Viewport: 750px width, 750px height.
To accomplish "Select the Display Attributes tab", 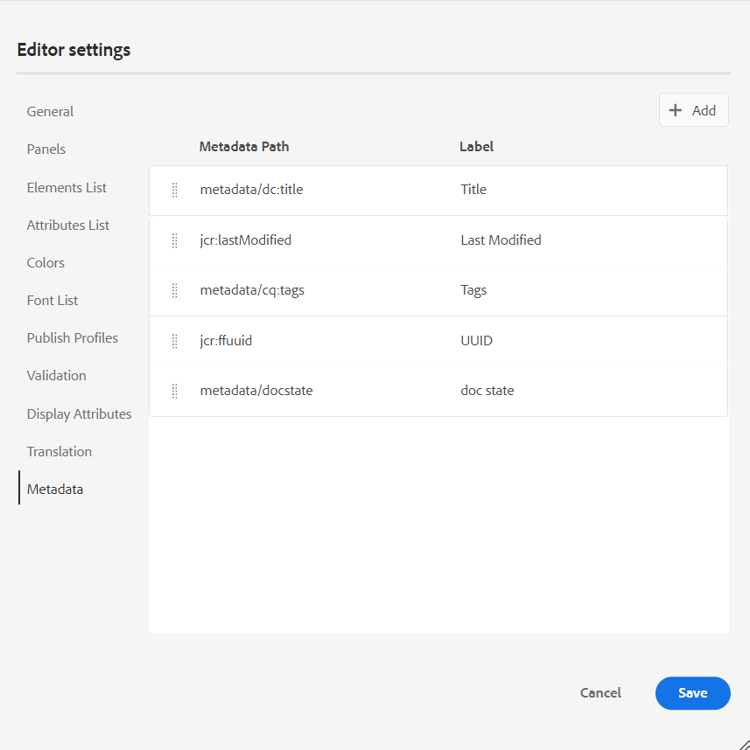I will pos(79,414).
